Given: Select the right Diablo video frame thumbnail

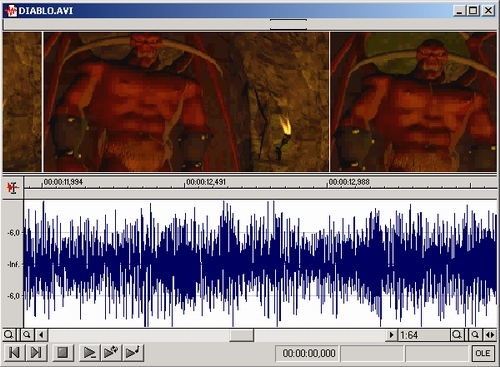Looking at the screenshot, I should [x=413, y=102].
